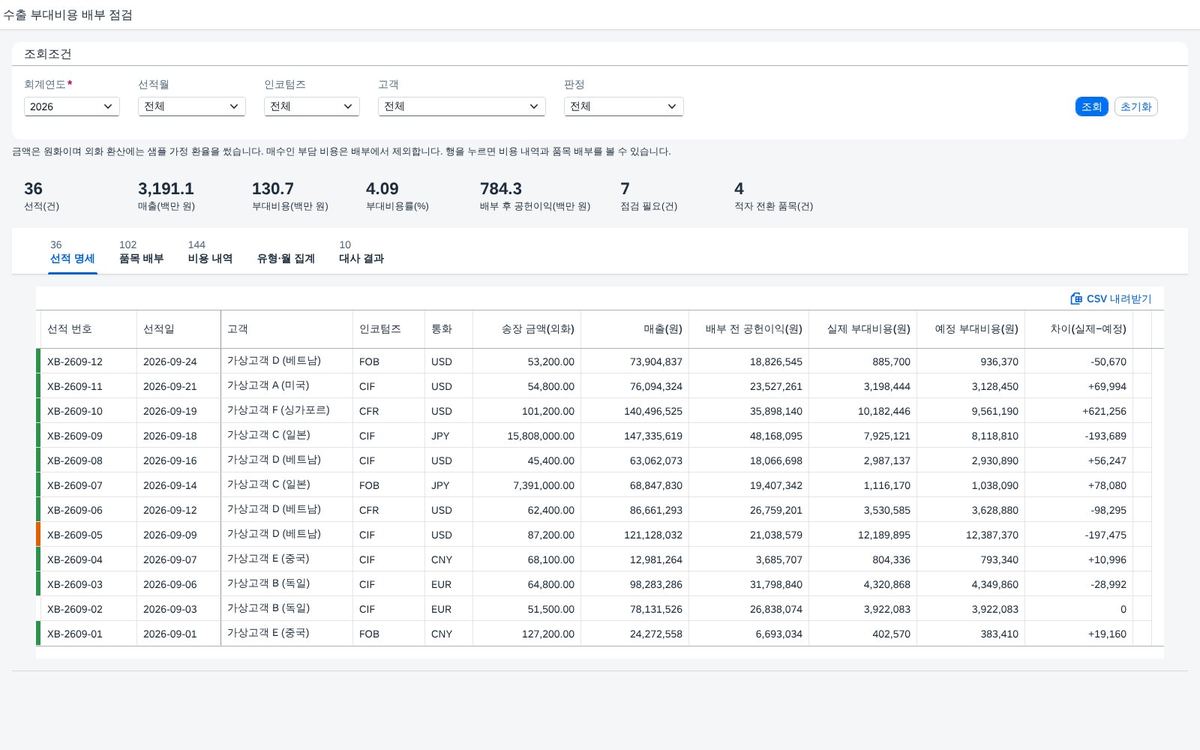1200x750 pixels.
Task: Click the 예정 부대비용(원) column header
Action: [970, 329]
